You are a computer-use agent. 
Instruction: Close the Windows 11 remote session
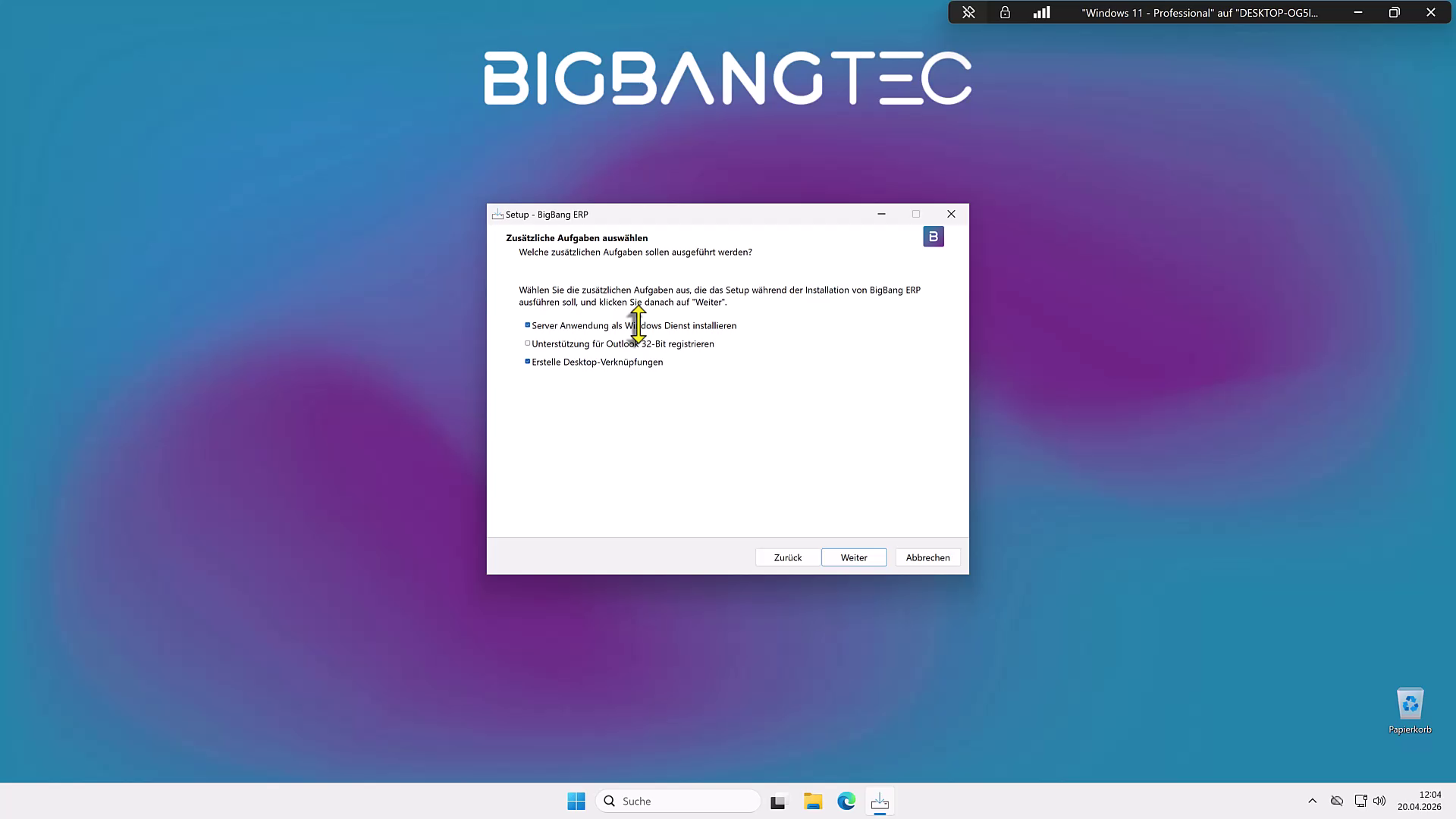point(1430,12)
